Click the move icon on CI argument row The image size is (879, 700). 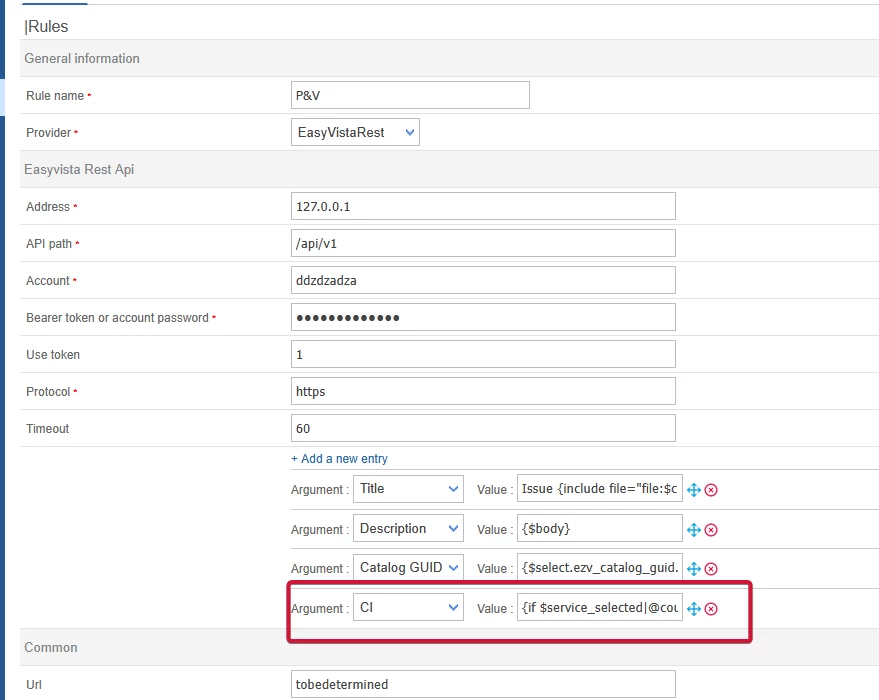[694, 609]
